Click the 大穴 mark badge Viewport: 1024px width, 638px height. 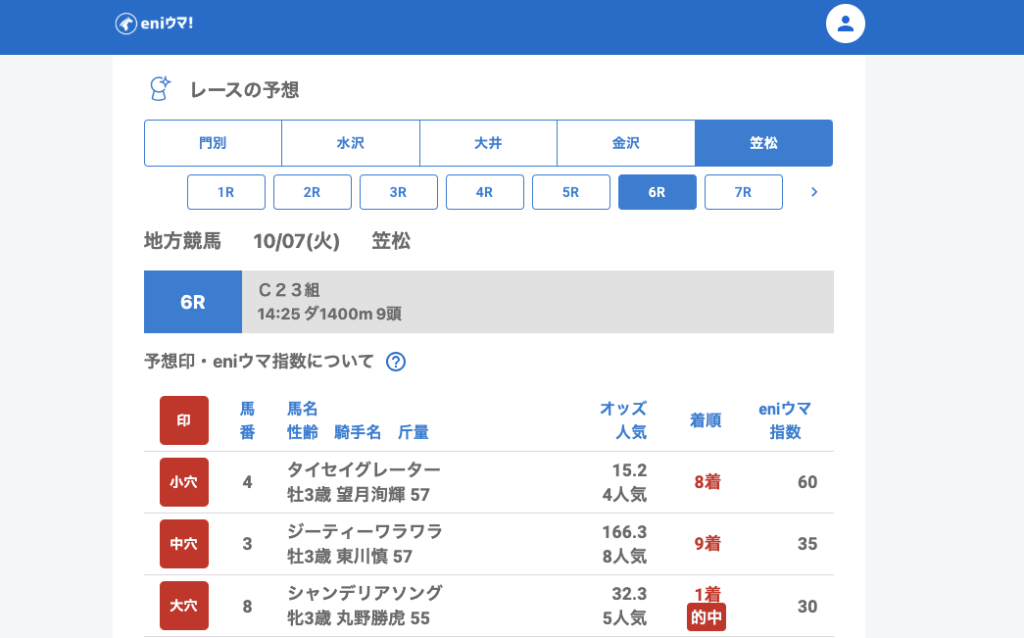pyautogui.click(x=184, y=606)
